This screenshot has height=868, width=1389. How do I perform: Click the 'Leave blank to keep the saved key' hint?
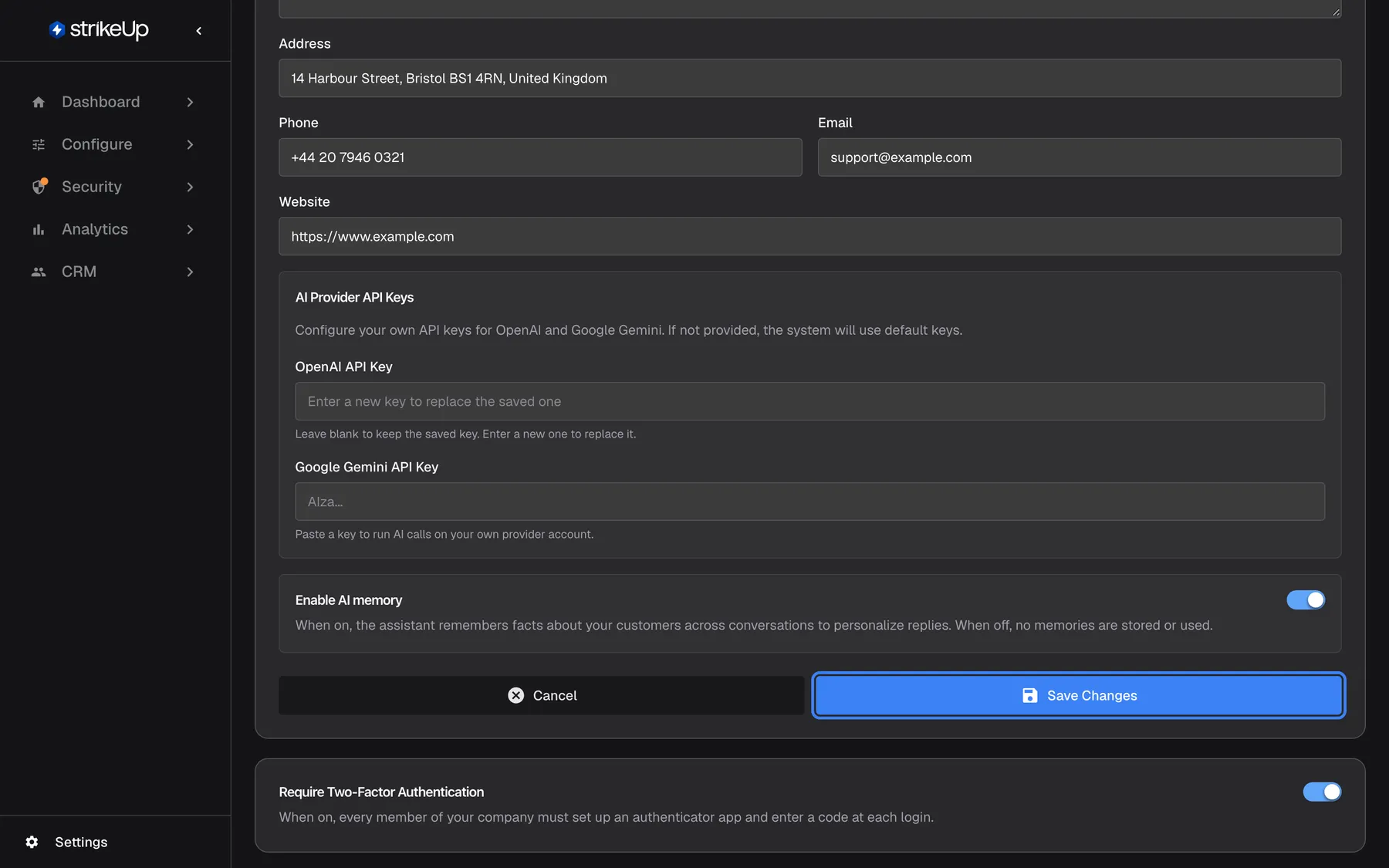tap(465, 434)
